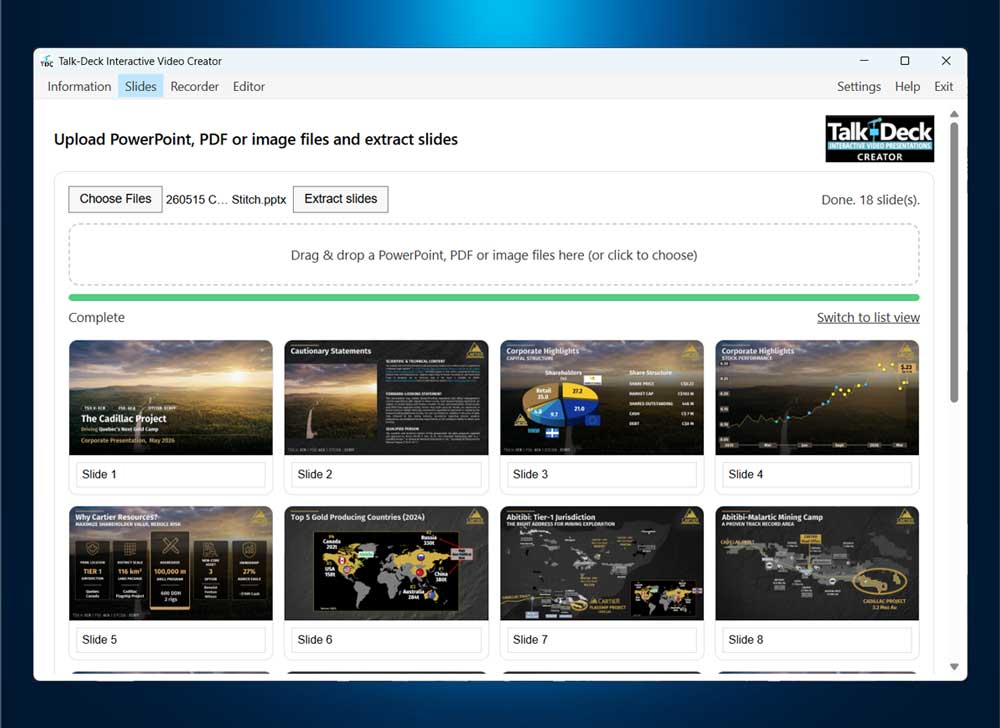The image size is (1000, 728).
Task: Click the Complete status label
Action: click(96, 317)
